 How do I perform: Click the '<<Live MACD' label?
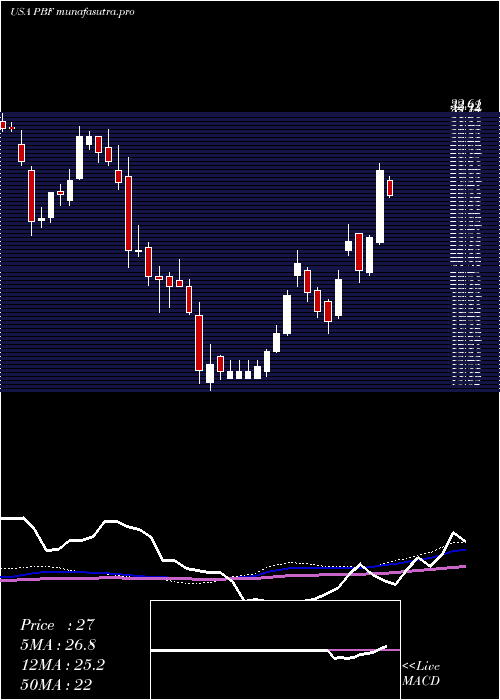[421, 674]
